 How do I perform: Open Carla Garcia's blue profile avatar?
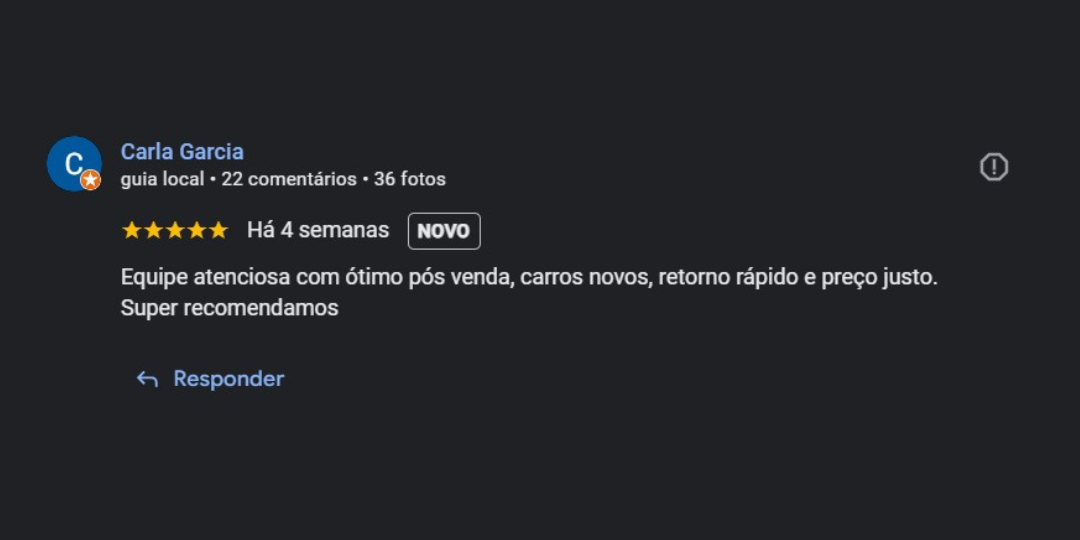click(x=74, y=163)
